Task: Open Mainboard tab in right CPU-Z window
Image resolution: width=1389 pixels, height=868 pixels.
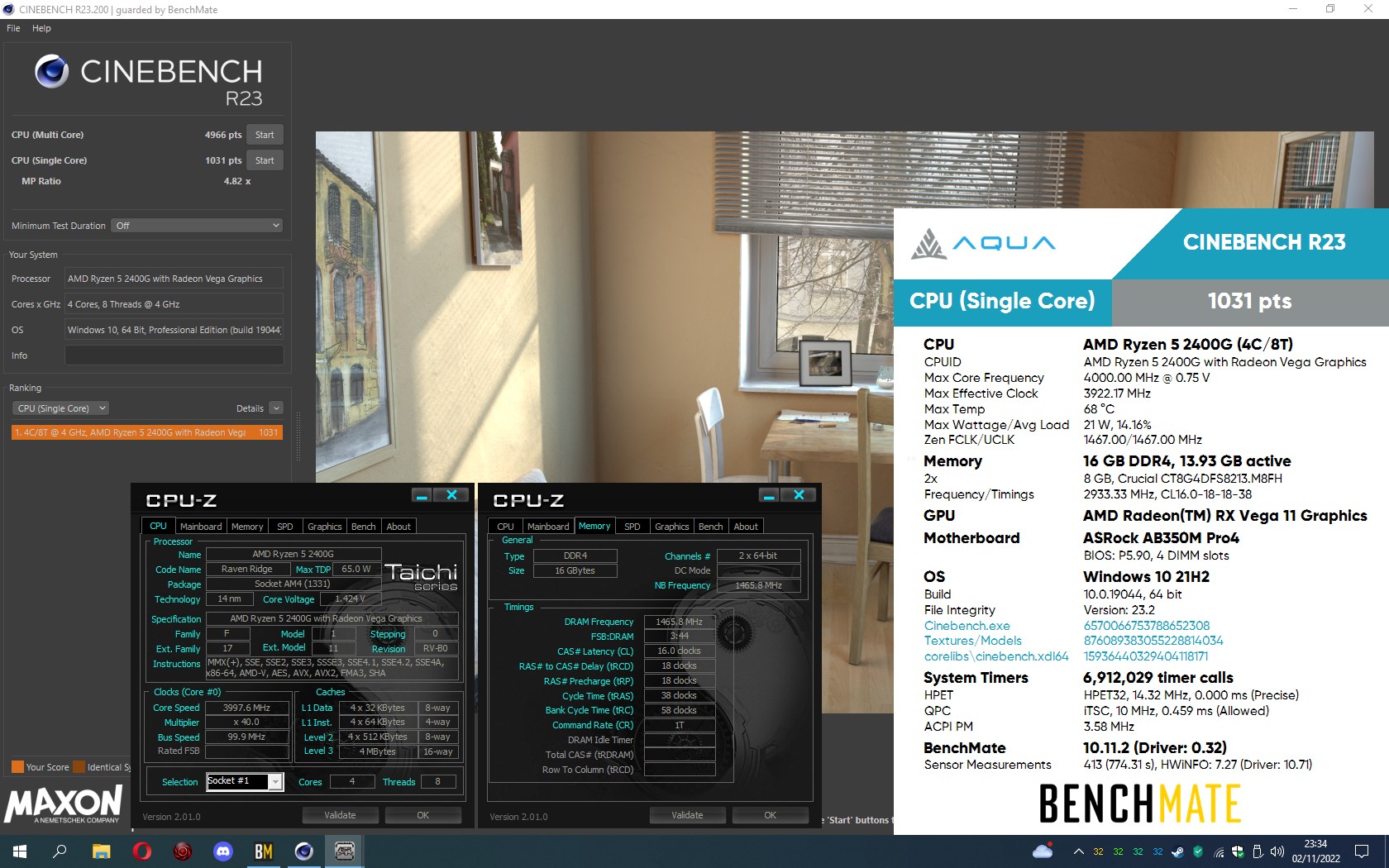Action: tap(548, 527)
